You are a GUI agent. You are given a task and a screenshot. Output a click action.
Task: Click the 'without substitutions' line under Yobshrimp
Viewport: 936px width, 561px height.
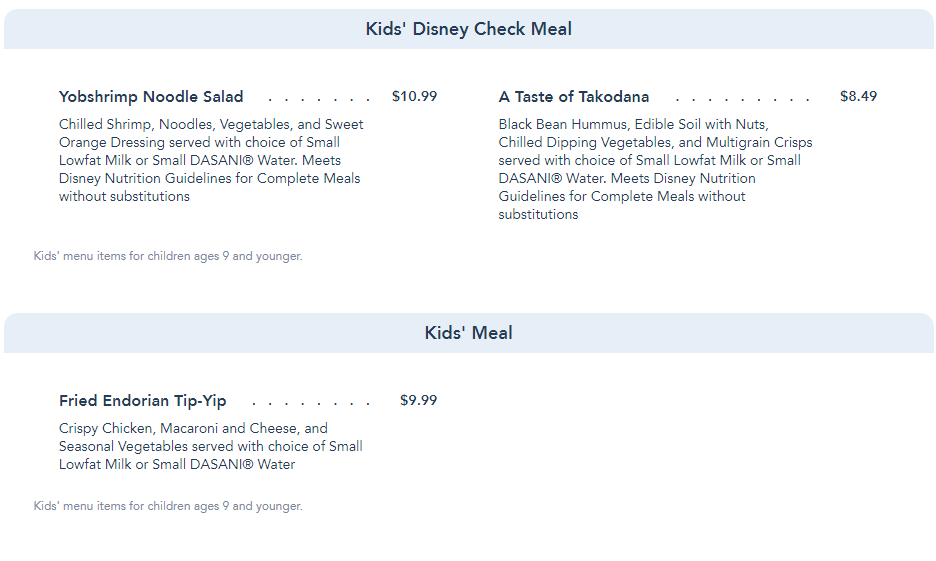point(124,196)
